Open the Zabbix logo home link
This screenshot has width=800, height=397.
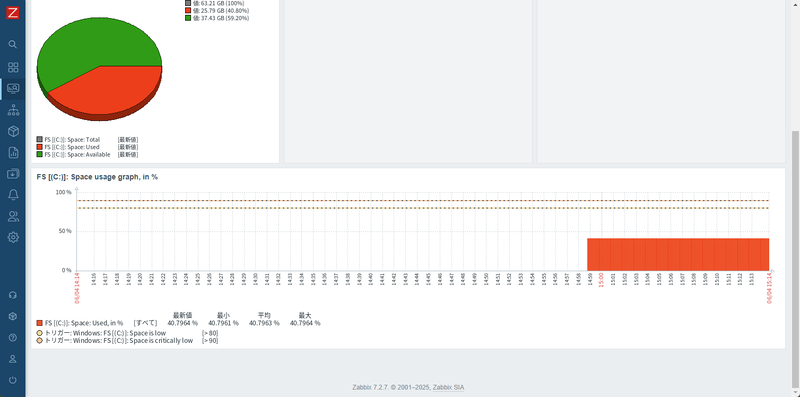pos(13,13)
